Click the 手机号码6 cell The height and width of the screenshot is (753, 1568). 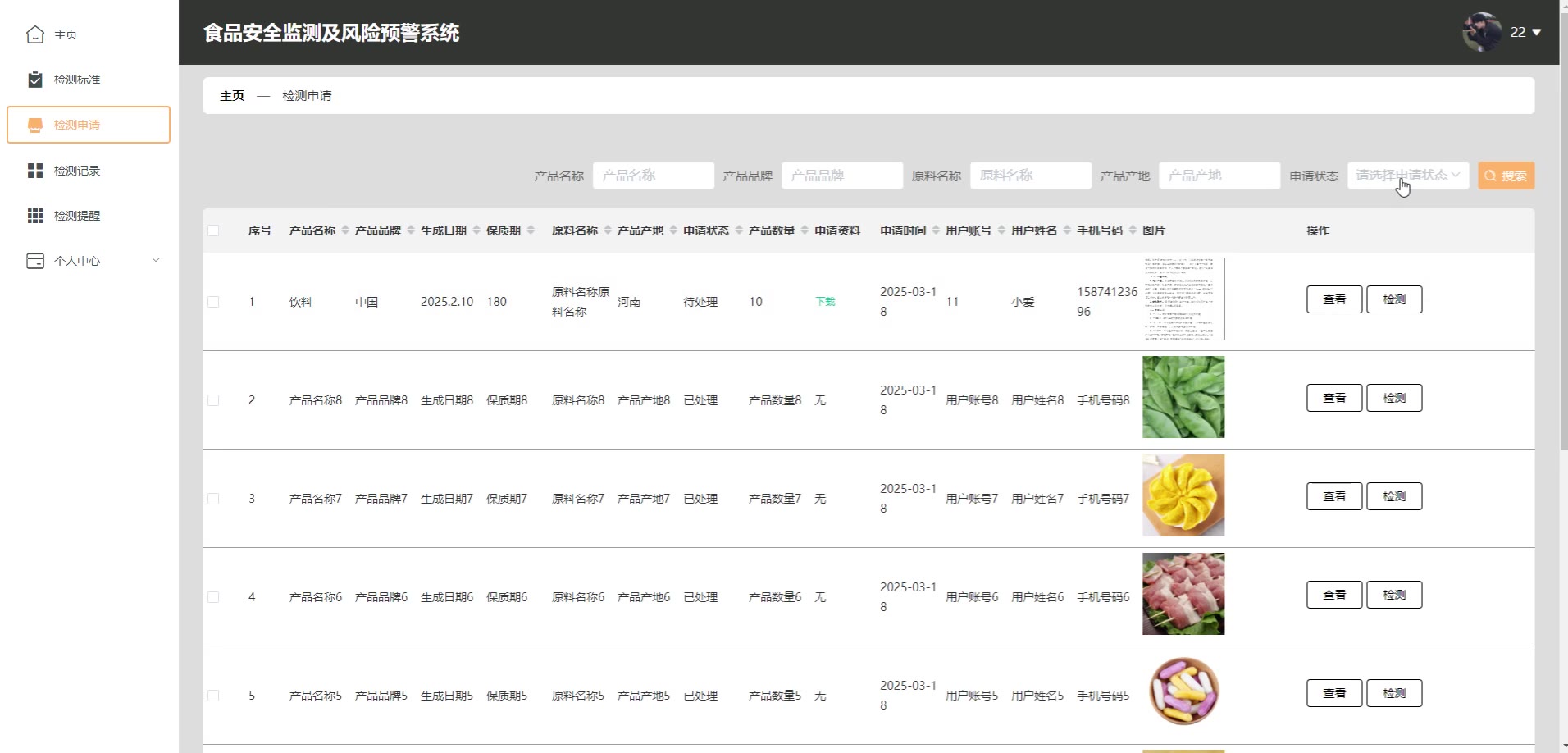point(1103,597)
